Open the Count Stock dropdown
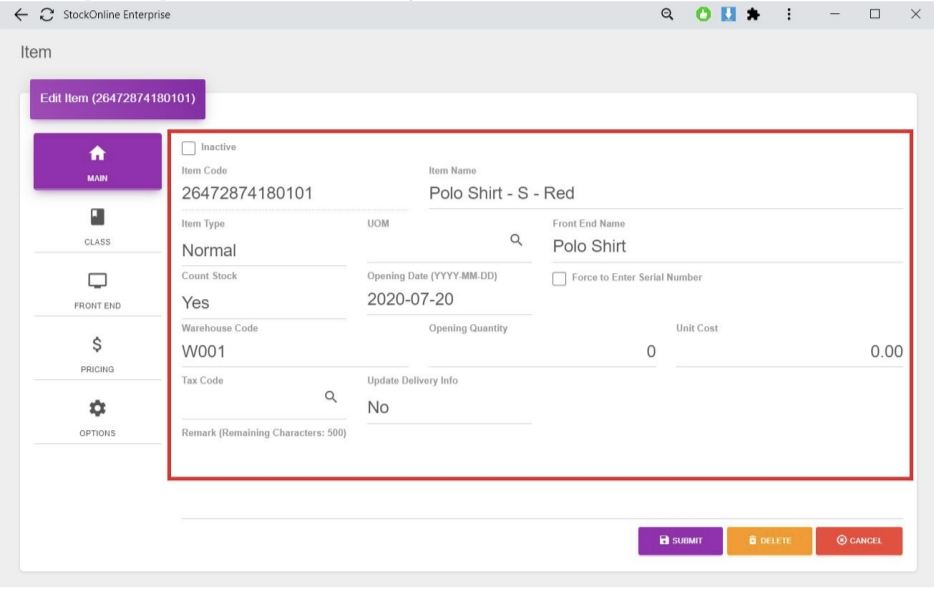936x590 pixels. (x=263, y=303)
